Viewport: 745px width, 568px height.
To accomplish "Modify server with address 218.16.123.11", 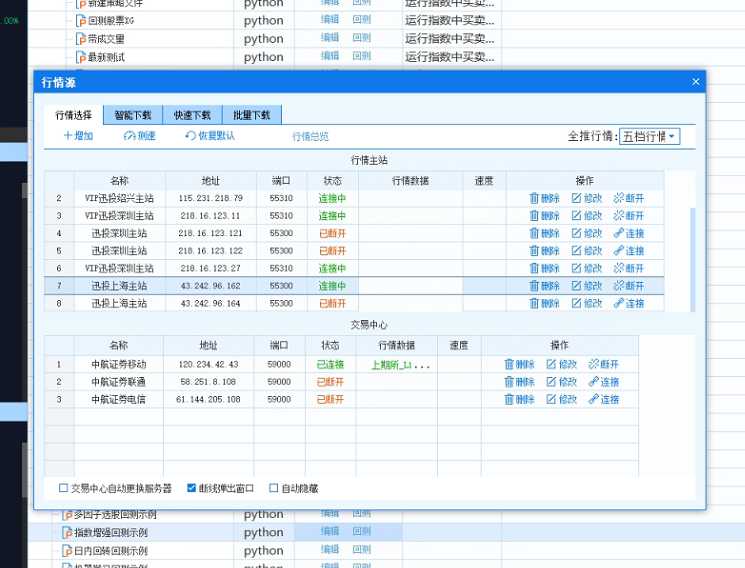I will pyautogui.click(x=587, y=216).
